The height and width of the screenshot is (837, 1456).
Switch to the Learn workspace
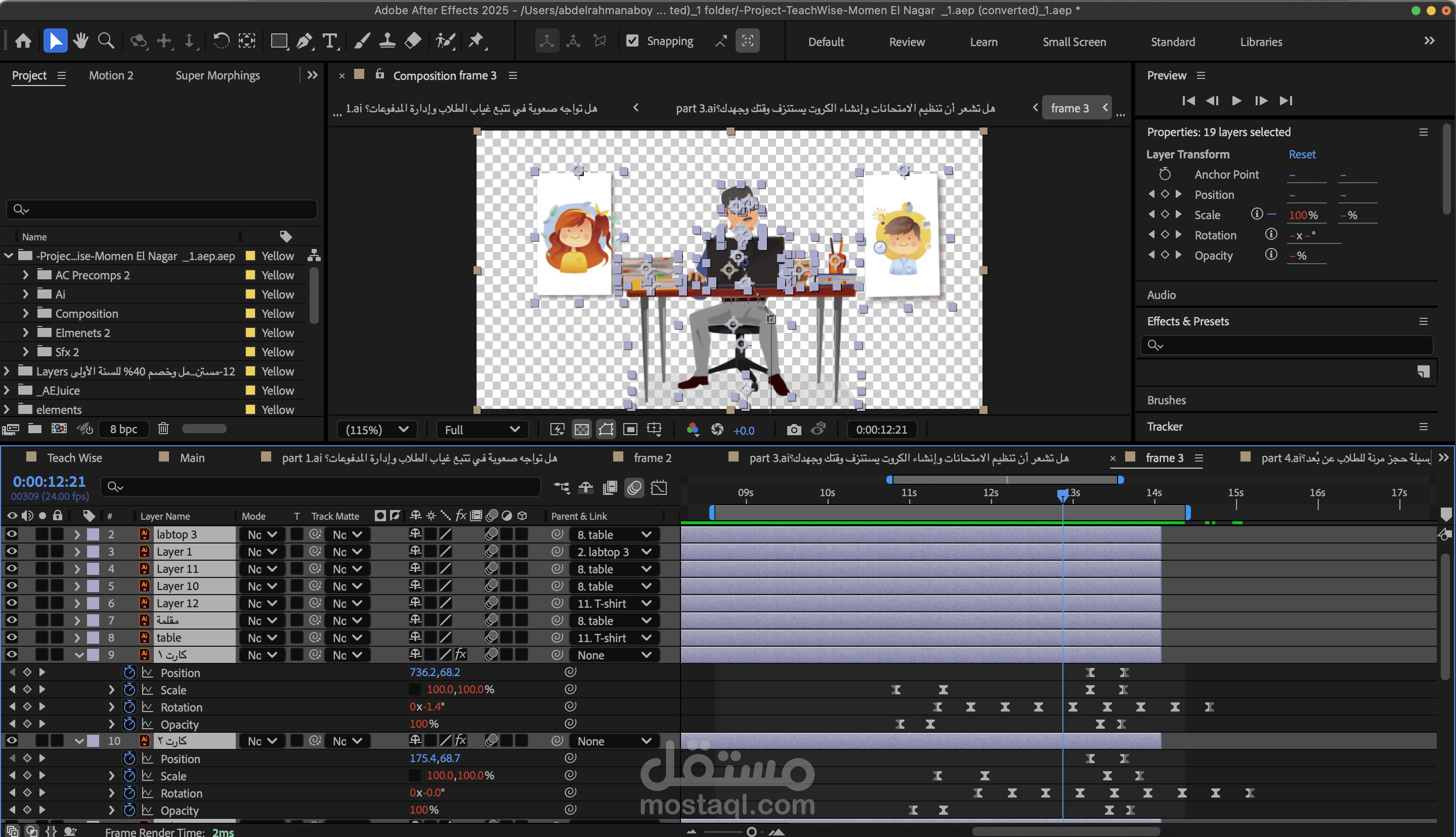point(983,41)
